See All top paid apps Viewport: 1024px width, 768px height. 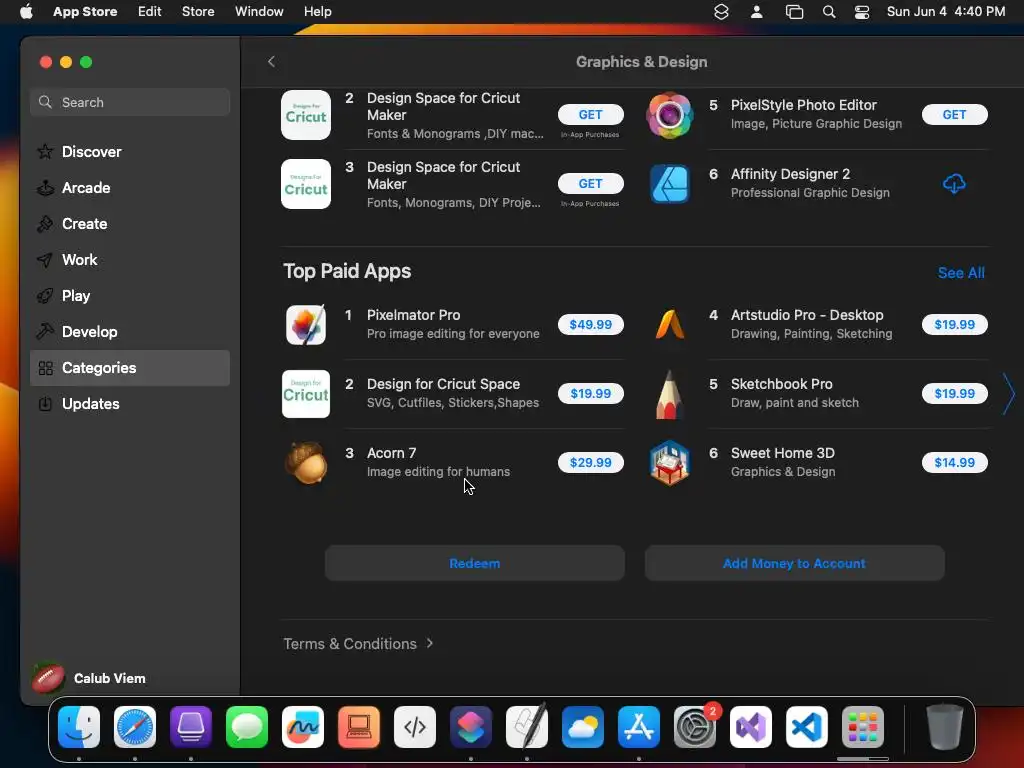pos(961,273)
